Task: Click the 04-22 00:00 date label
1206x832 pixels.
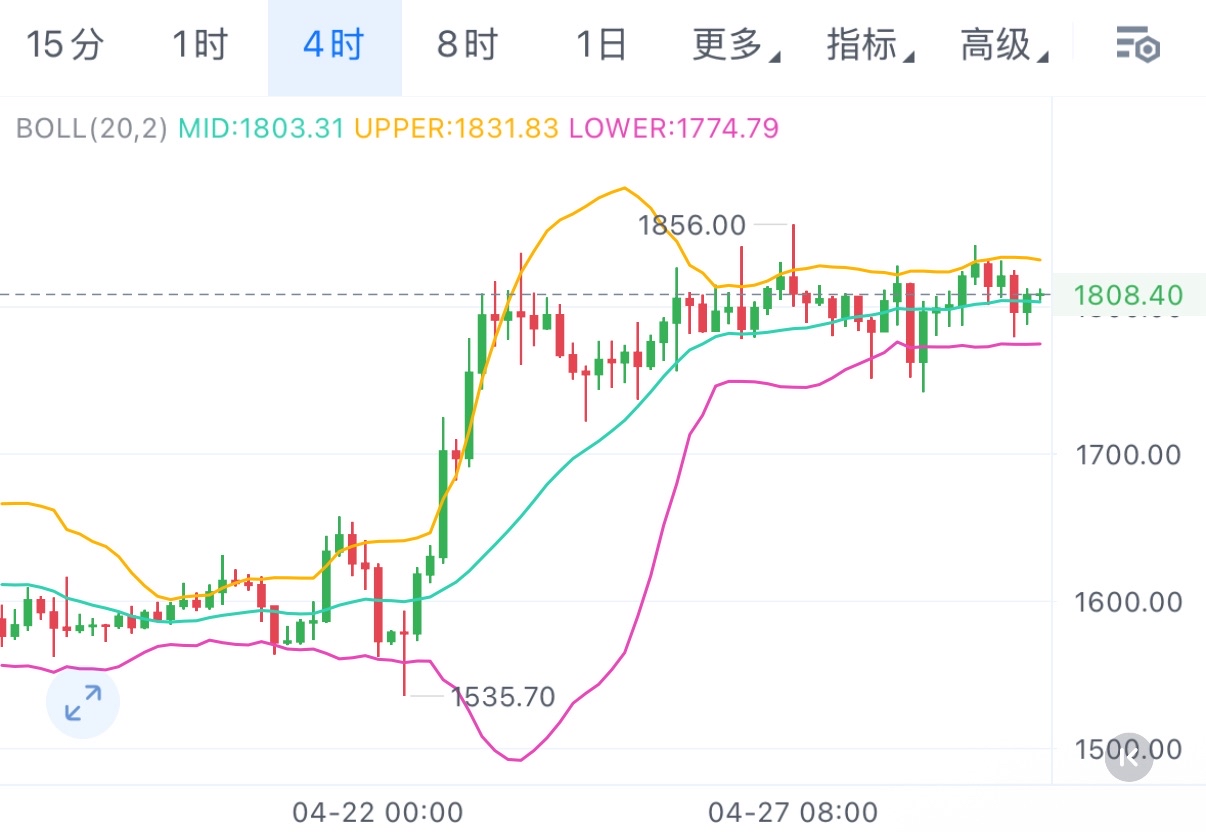Action: [378, 811]
